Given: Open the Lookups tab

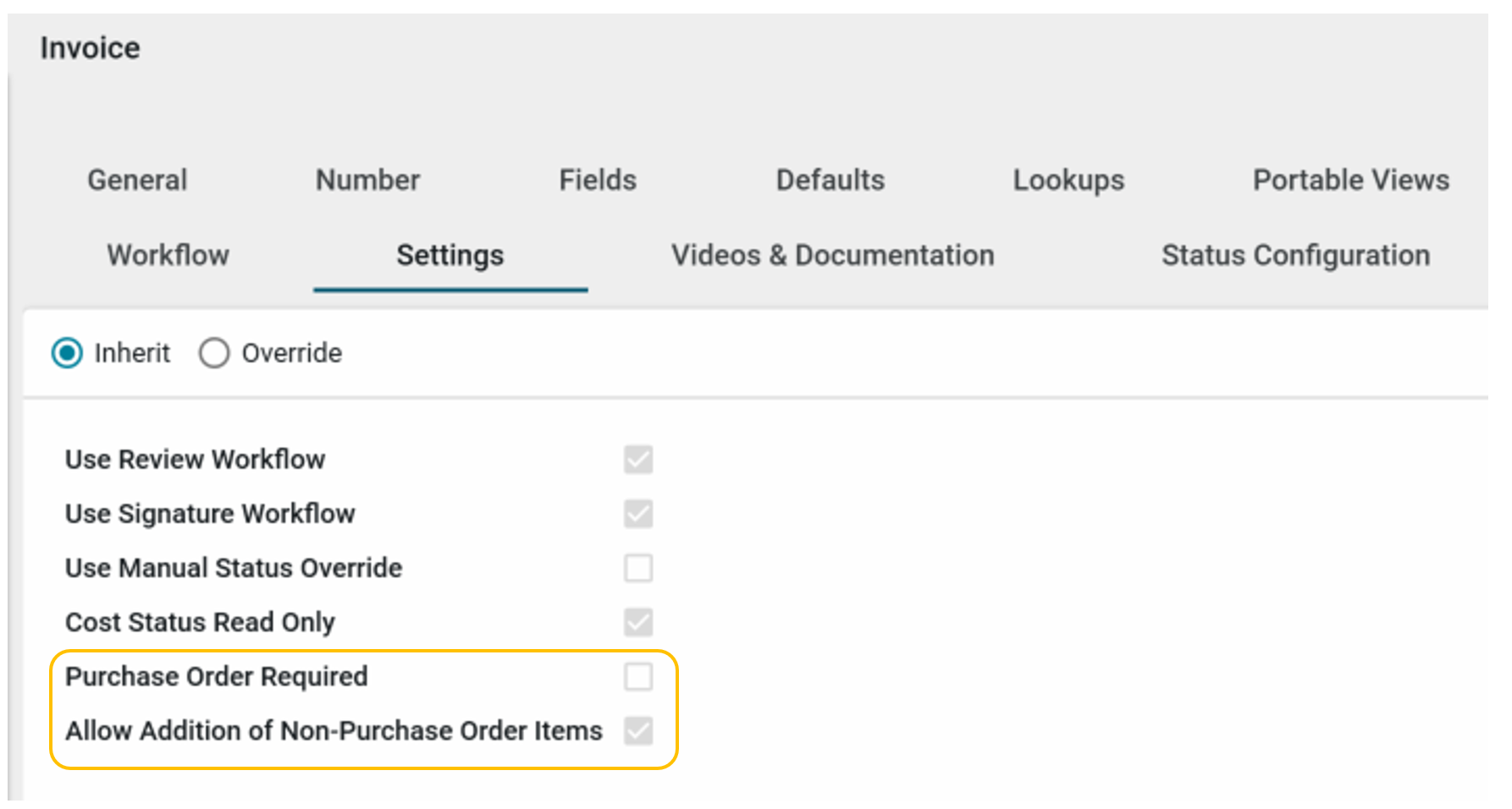Looking at the screenshot, I should (x=1068, y=180).
